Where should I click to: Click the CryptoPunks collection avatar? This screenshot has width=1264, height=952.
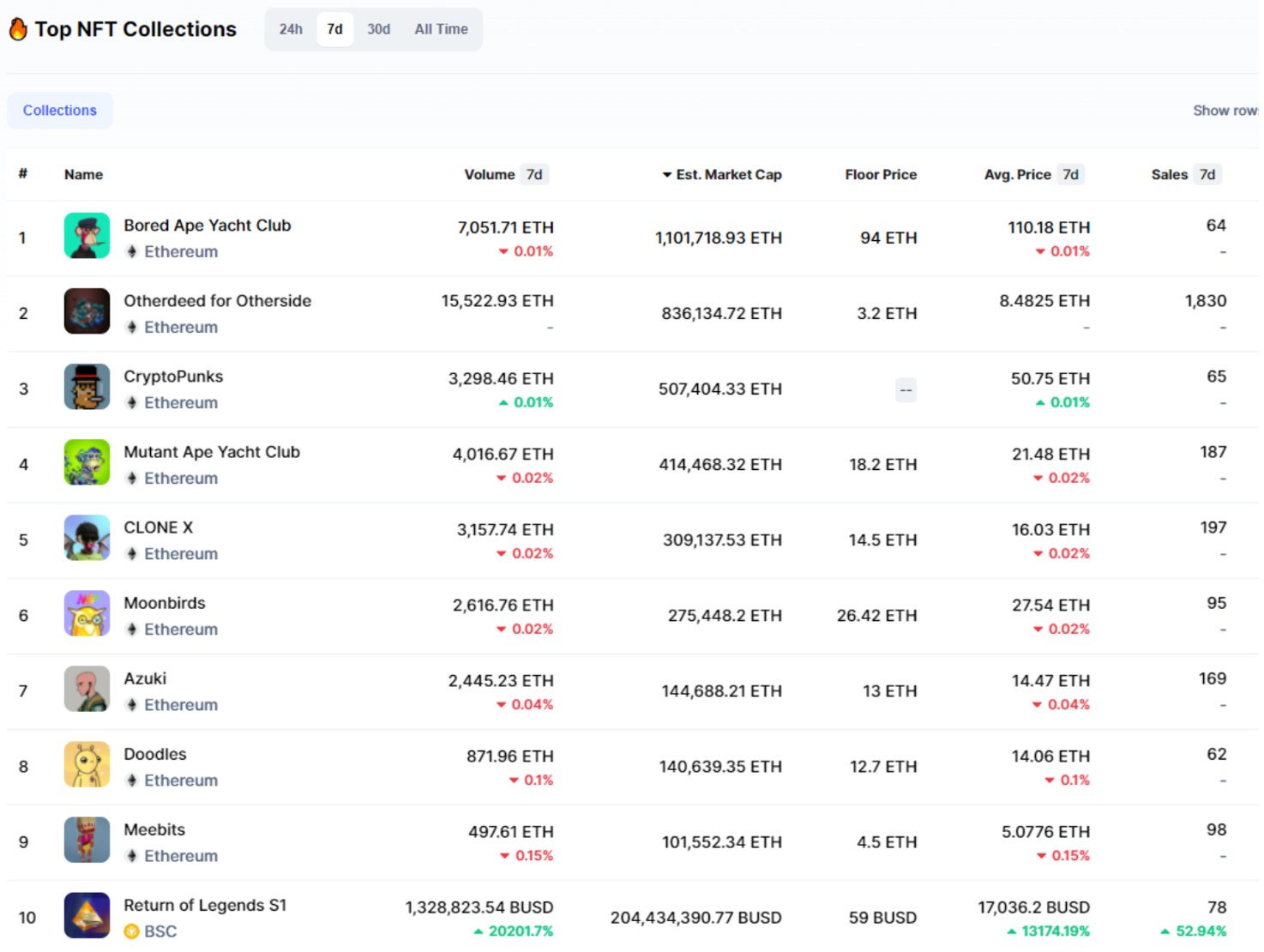pyautogui.click(x=87, y=386)
